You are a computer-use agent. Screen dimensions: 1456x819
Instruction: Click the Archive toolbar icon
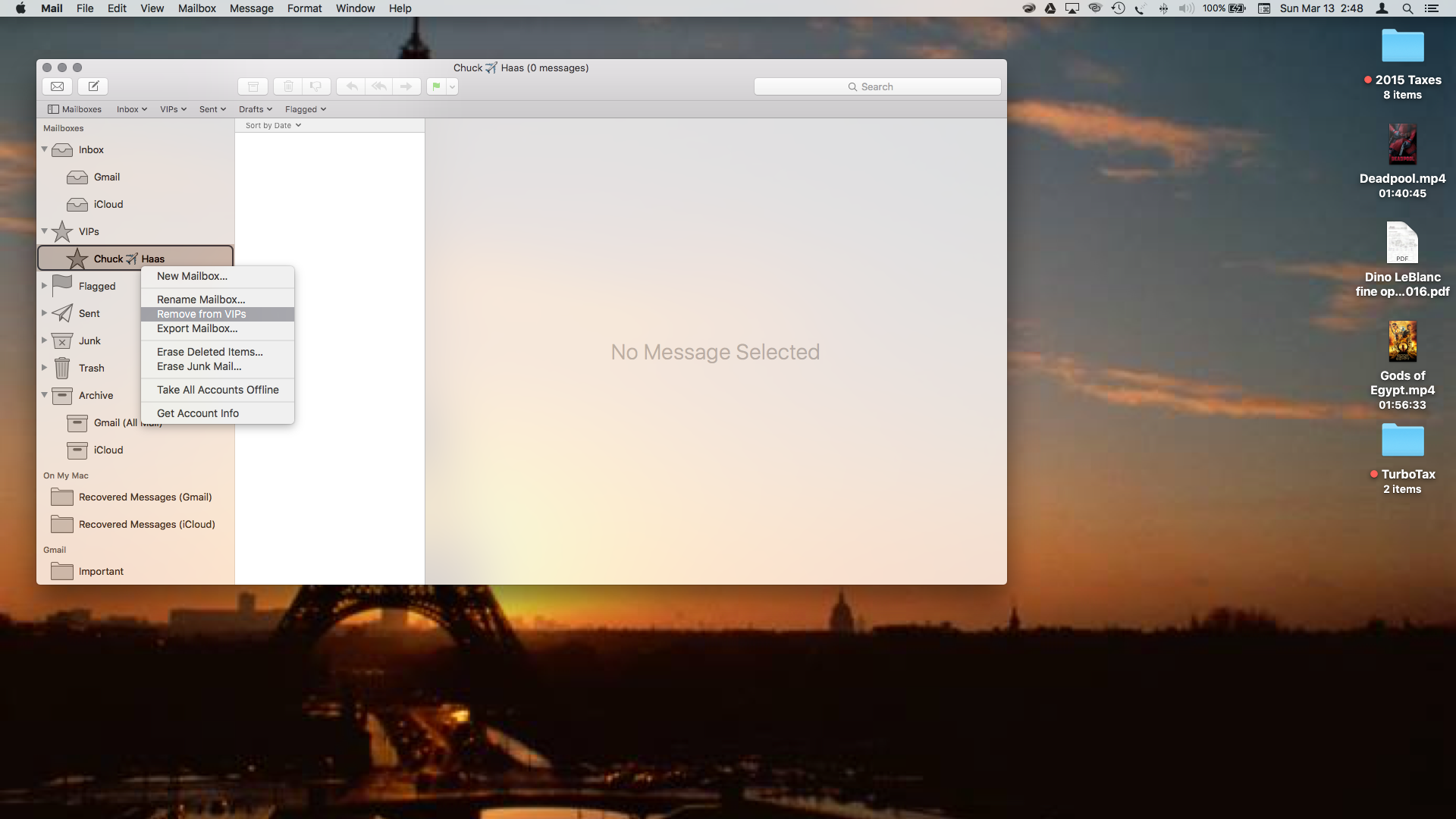(x=253, y=86)
